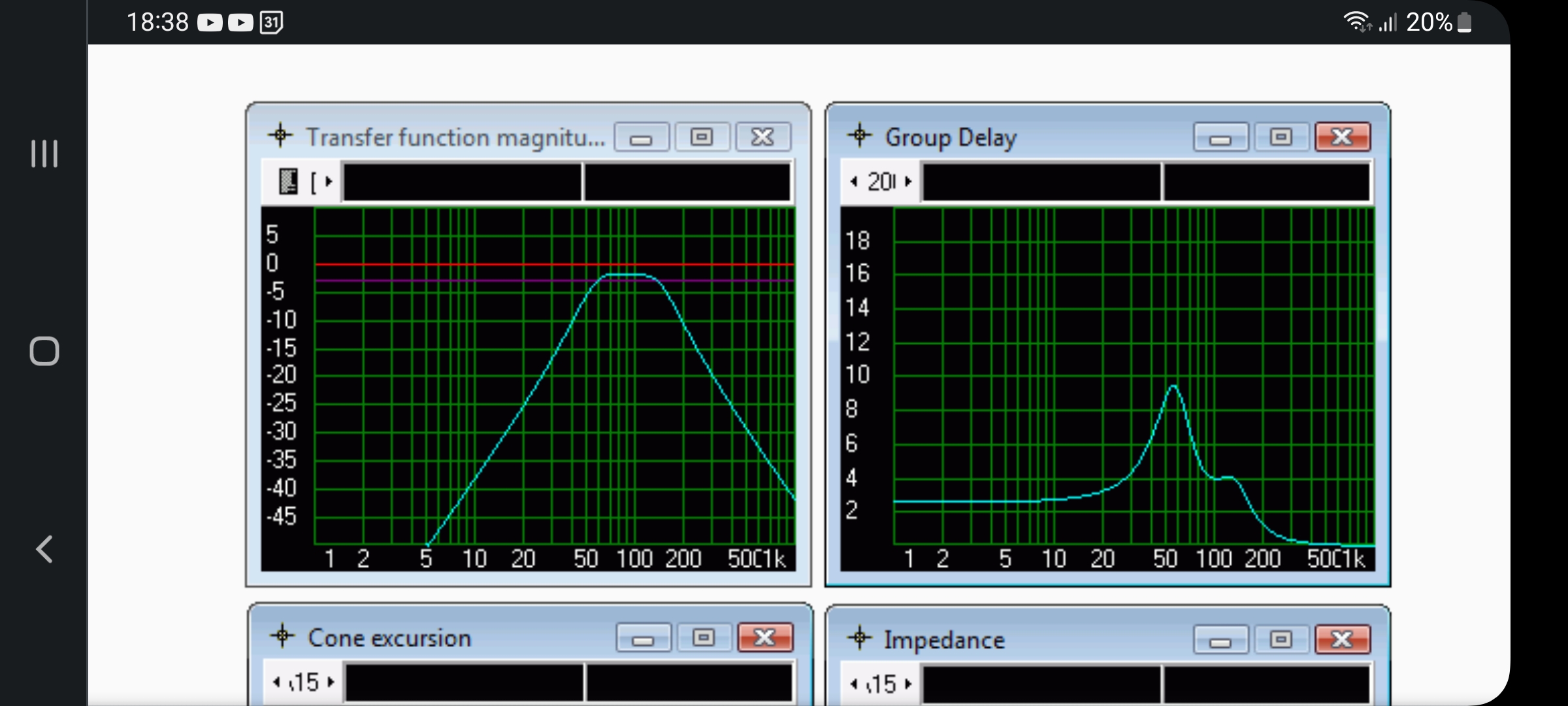Screen dimensions: 1568x706
Task: Maximize the Group Delay window
Action: [1281, 137]
